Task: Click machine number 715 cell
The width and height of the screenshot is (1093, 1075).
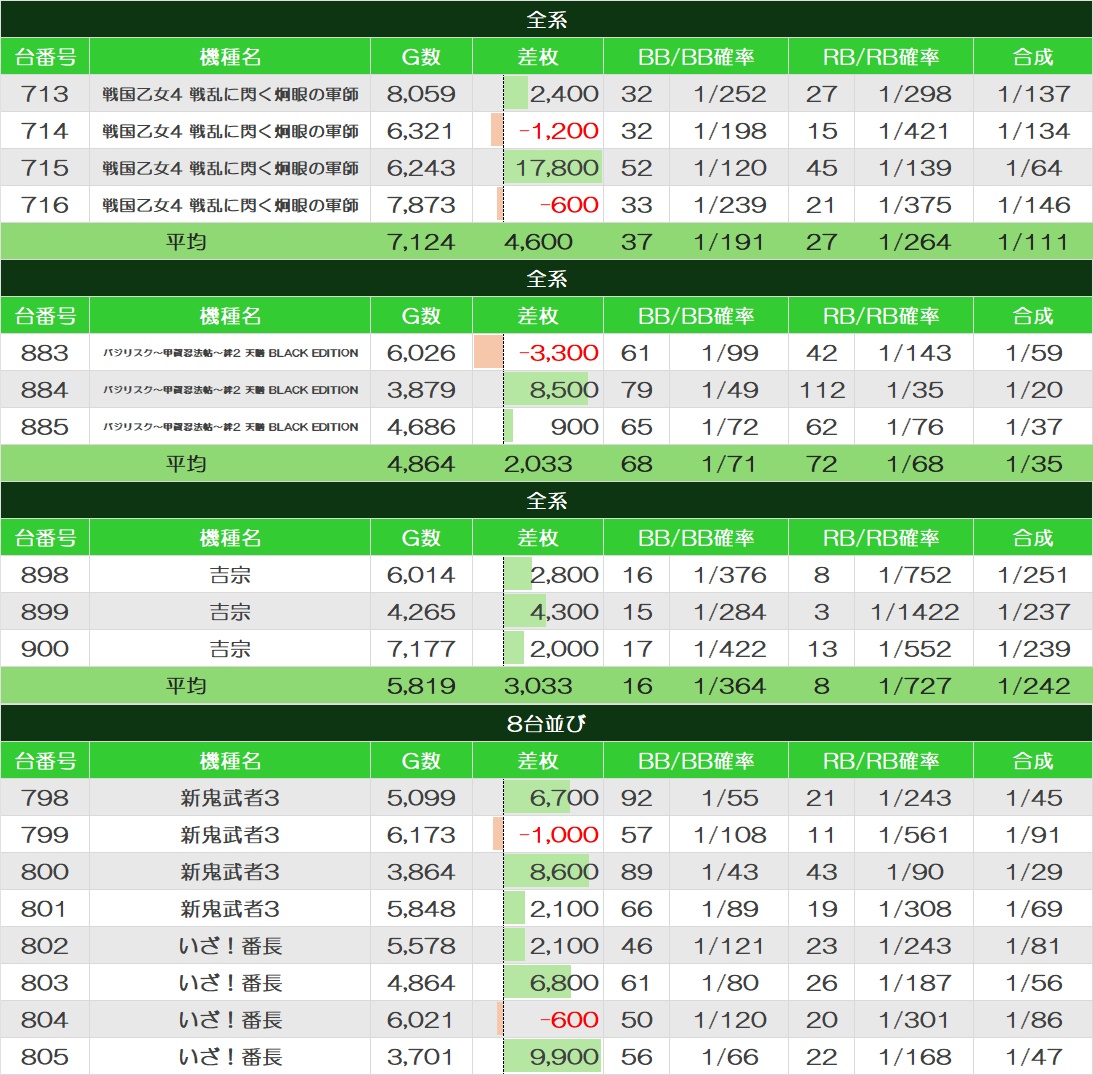Action: point(45,167)
